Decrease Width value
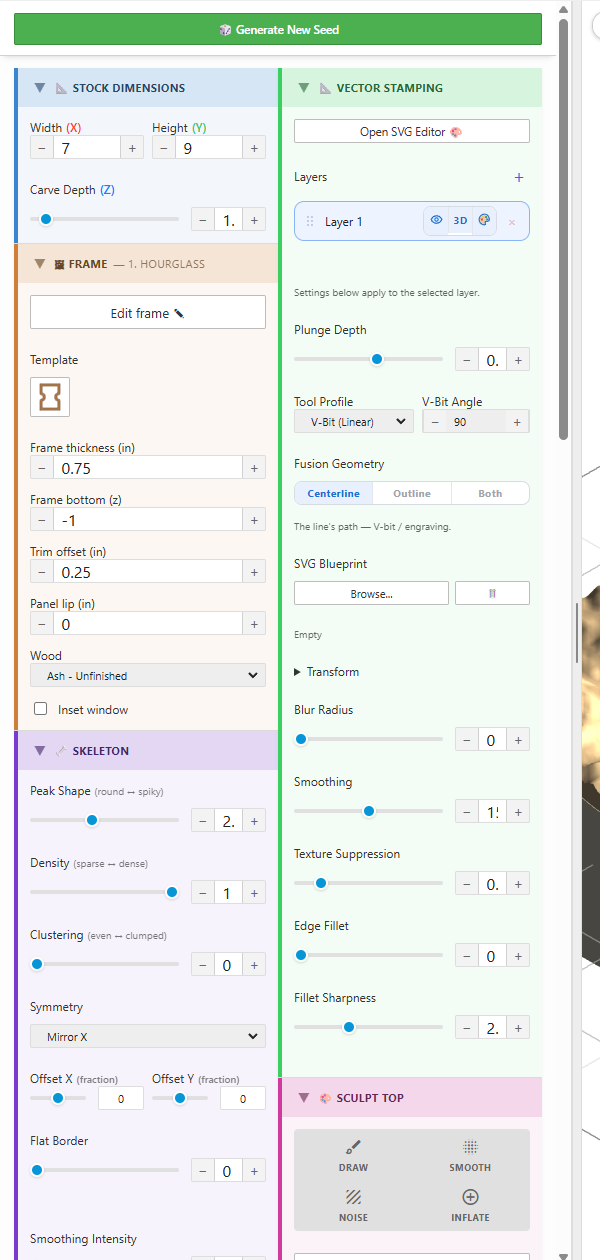 click(x=41, y=147)
